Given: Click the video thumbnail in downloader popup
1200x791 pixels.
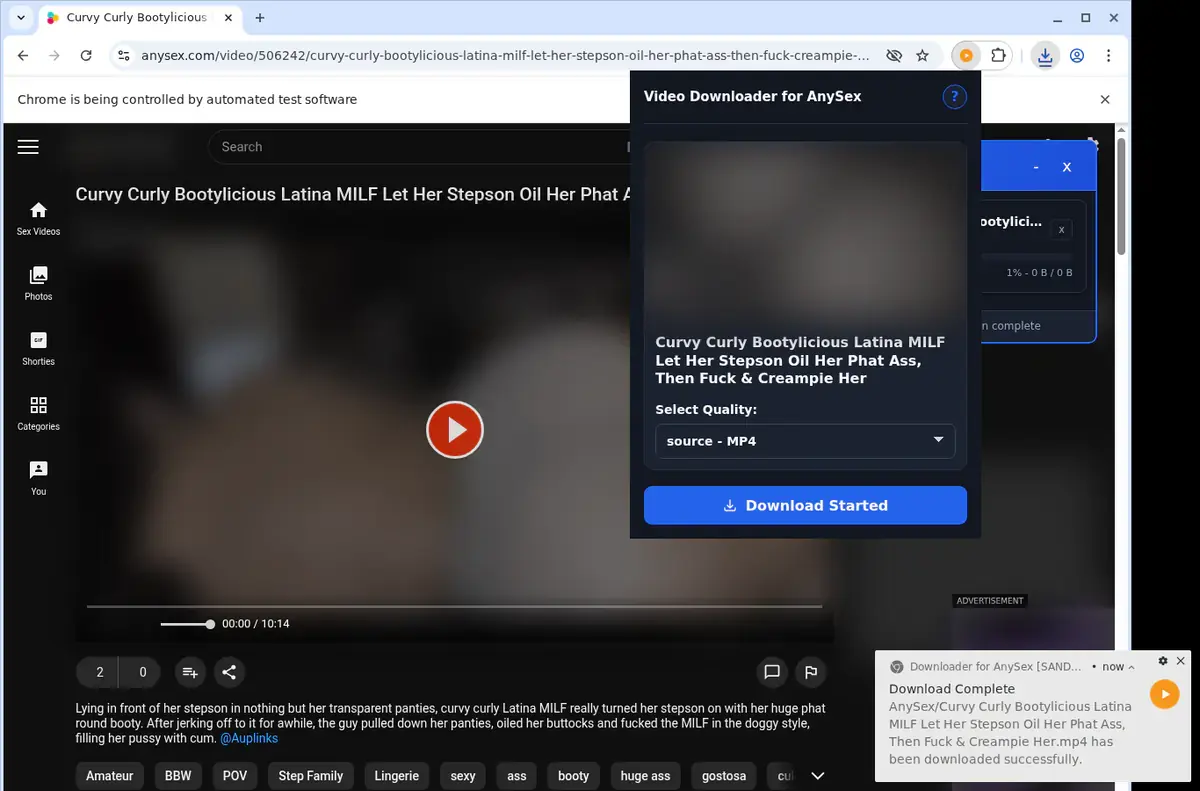Looking at the screenshot, I should click(805, 232).
